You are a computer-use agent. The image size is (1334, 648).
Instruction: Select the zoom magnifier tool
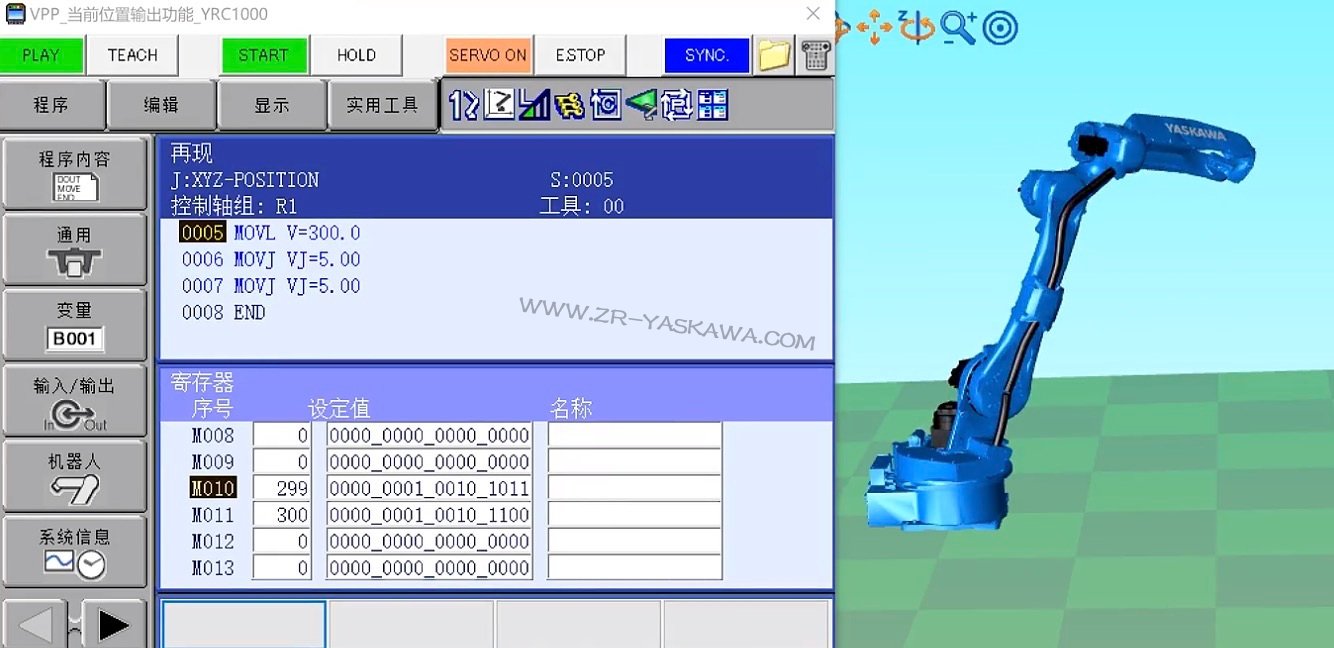[958, 27]
